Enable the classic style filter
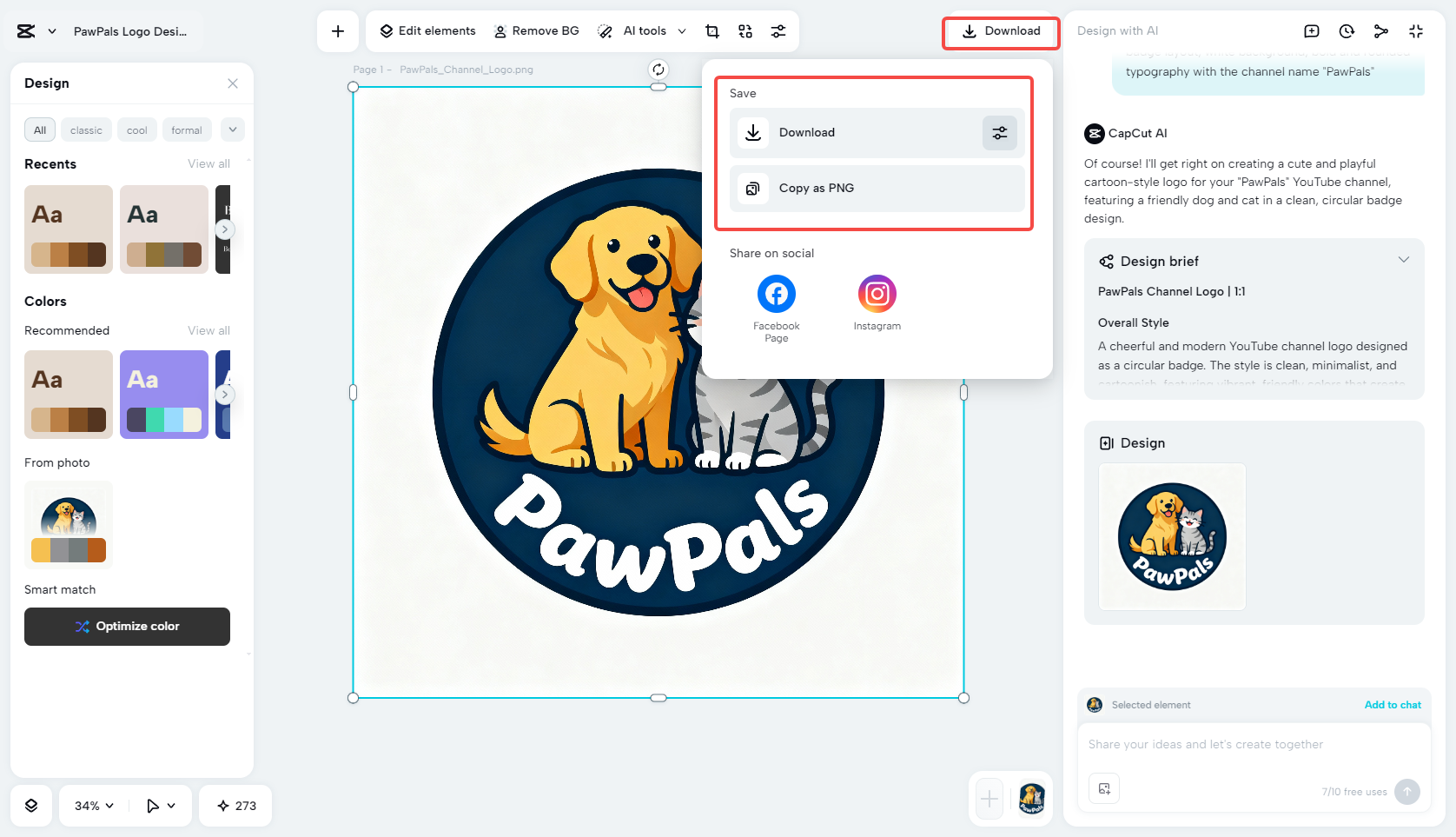 pos(86,130)
